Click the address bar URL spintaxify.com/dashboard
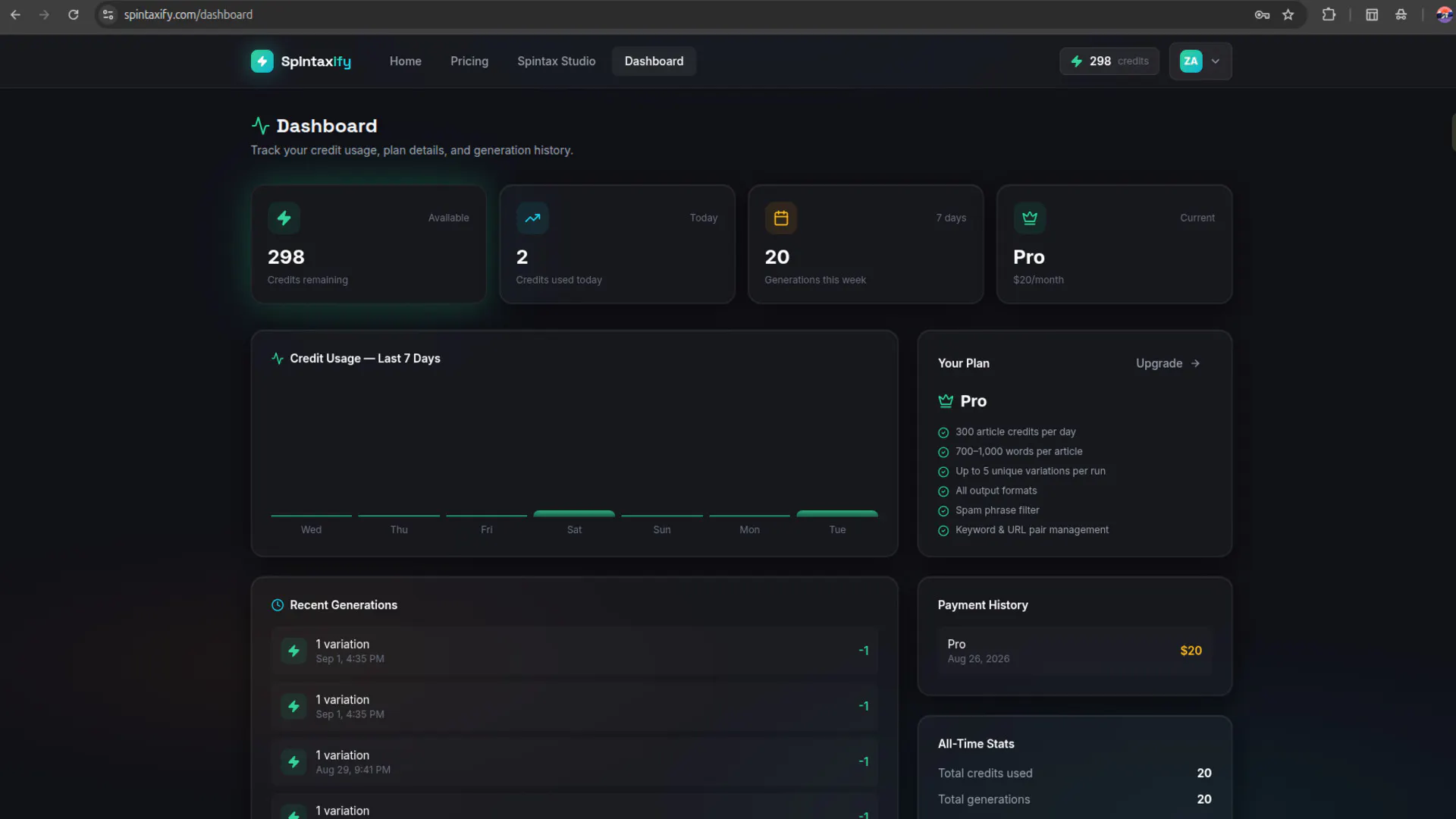 188,14
